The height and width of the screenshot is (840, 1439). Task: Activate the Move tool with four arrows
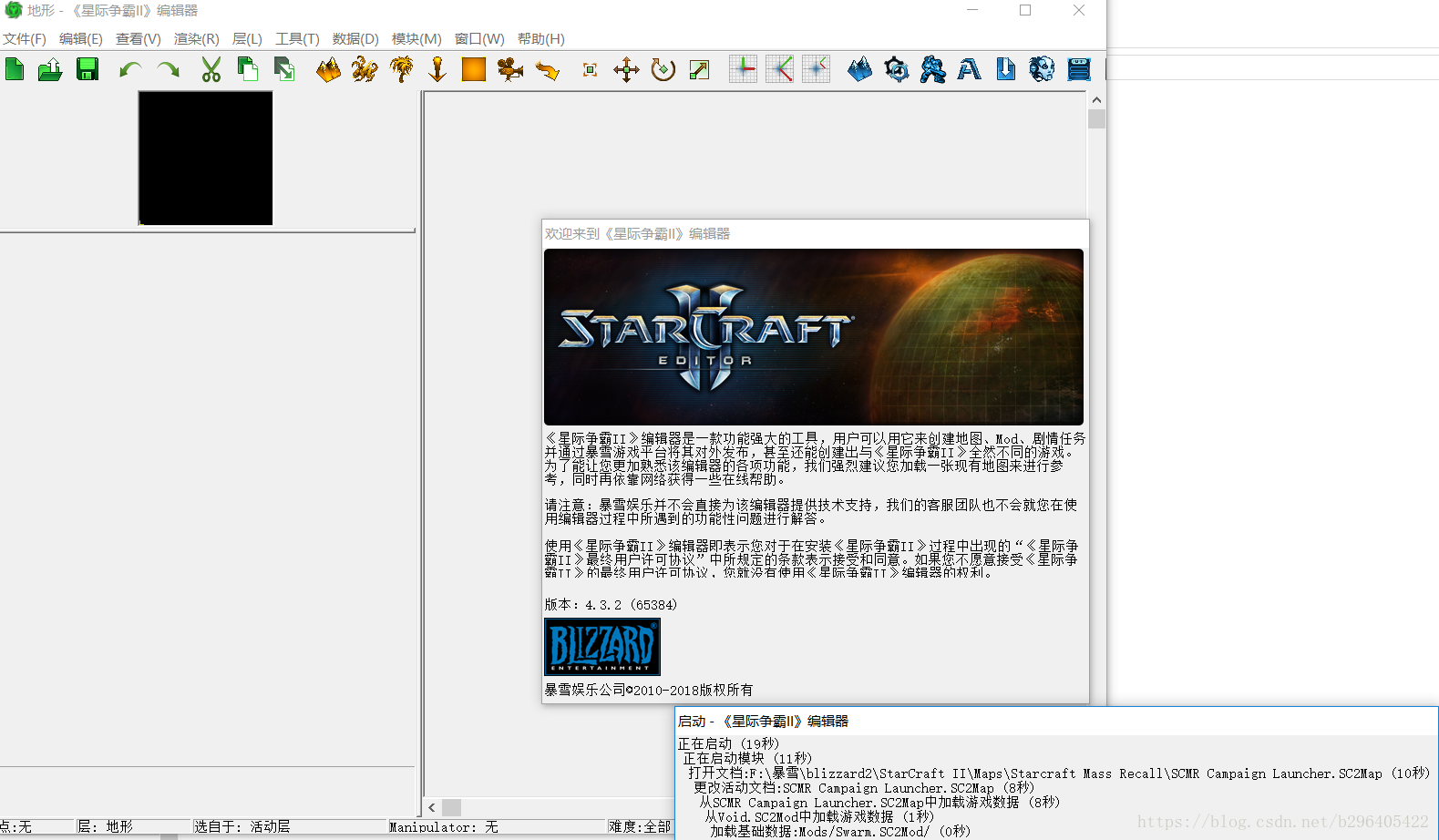(x=626, y=70)
